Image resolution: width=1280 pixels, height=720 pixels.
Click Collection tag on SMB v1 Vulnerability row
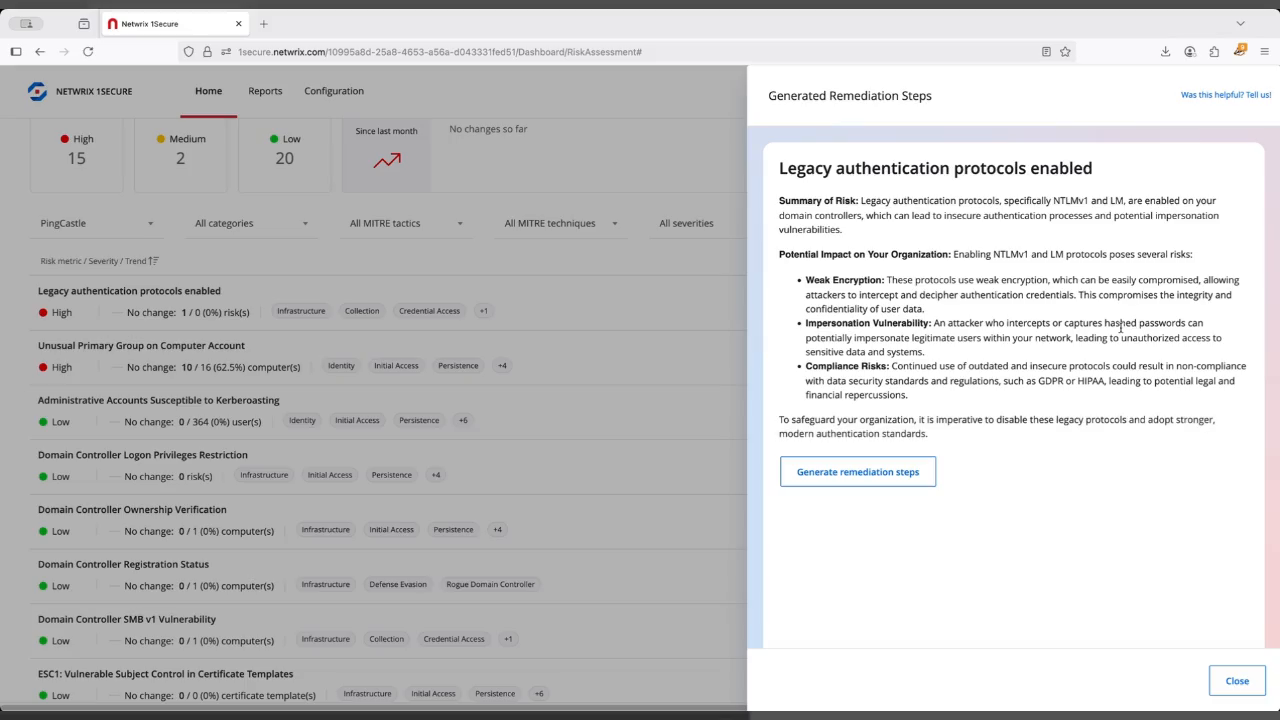point(386,639)
